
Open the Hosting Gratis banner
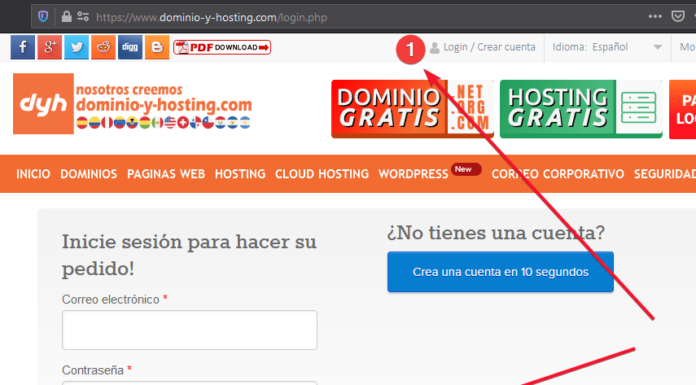(581, 109)
